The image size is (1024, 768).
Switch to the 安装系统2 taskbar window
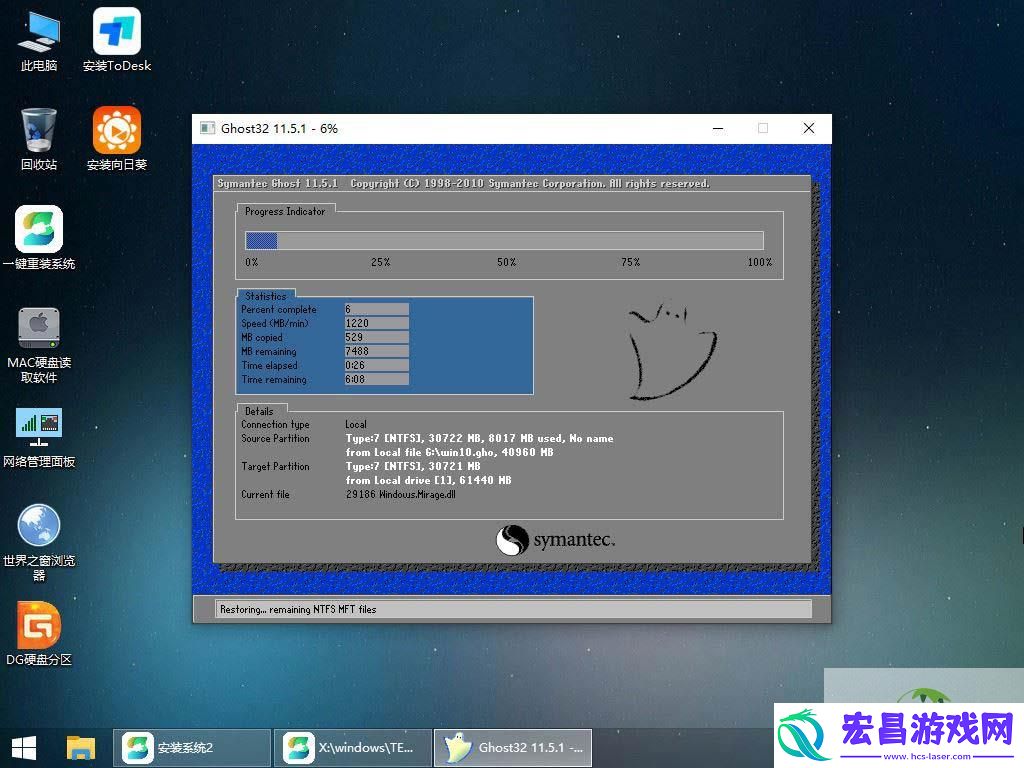tap(192, 748)
